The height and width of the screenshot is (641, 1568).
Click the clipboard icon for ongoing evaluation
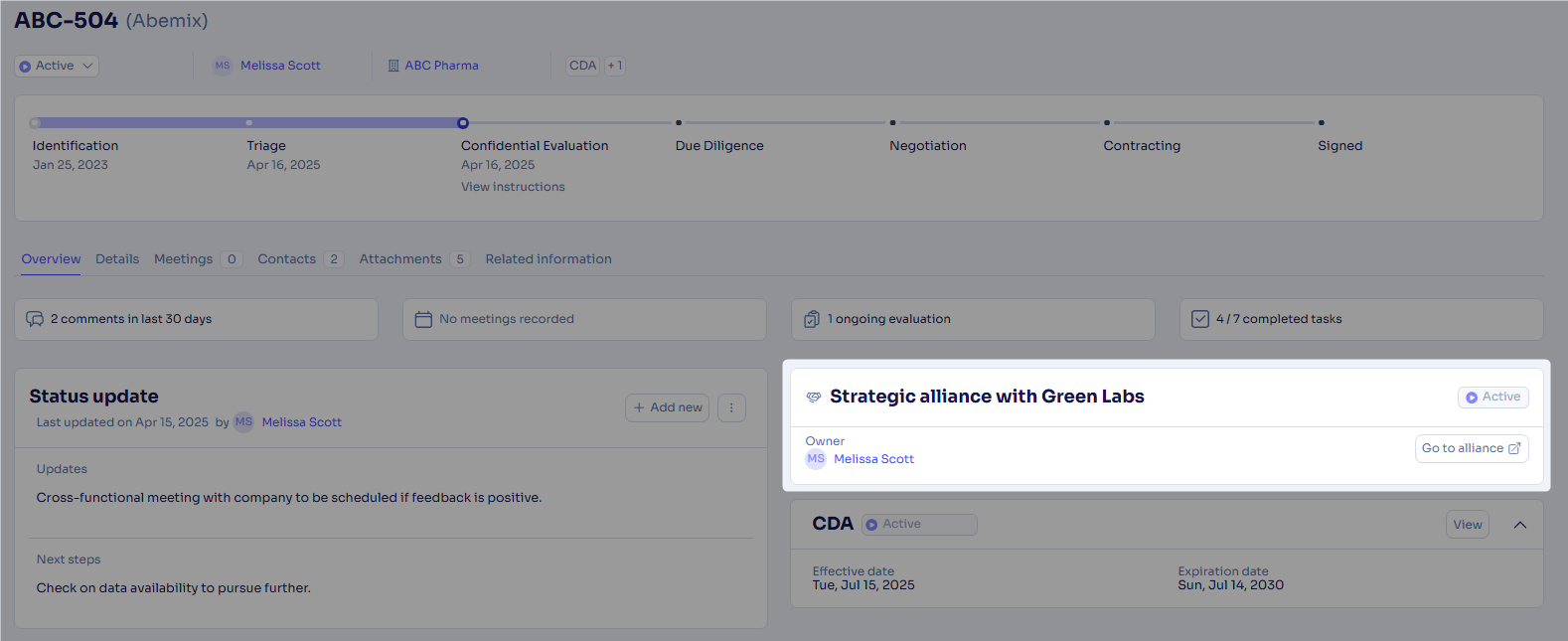[812, 319]
